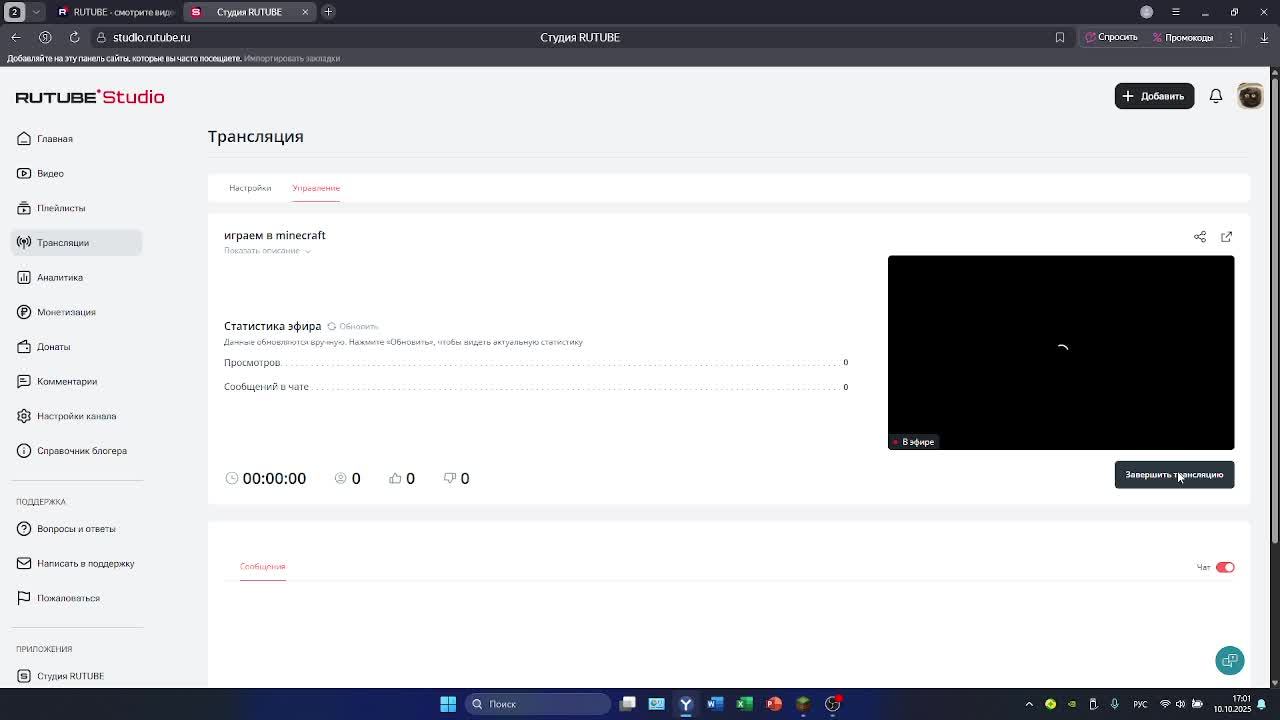Screen dimensions: 1280x720
Task: Open the user profile avatar
Action: pyautogui.click(x=1250, y=96)
